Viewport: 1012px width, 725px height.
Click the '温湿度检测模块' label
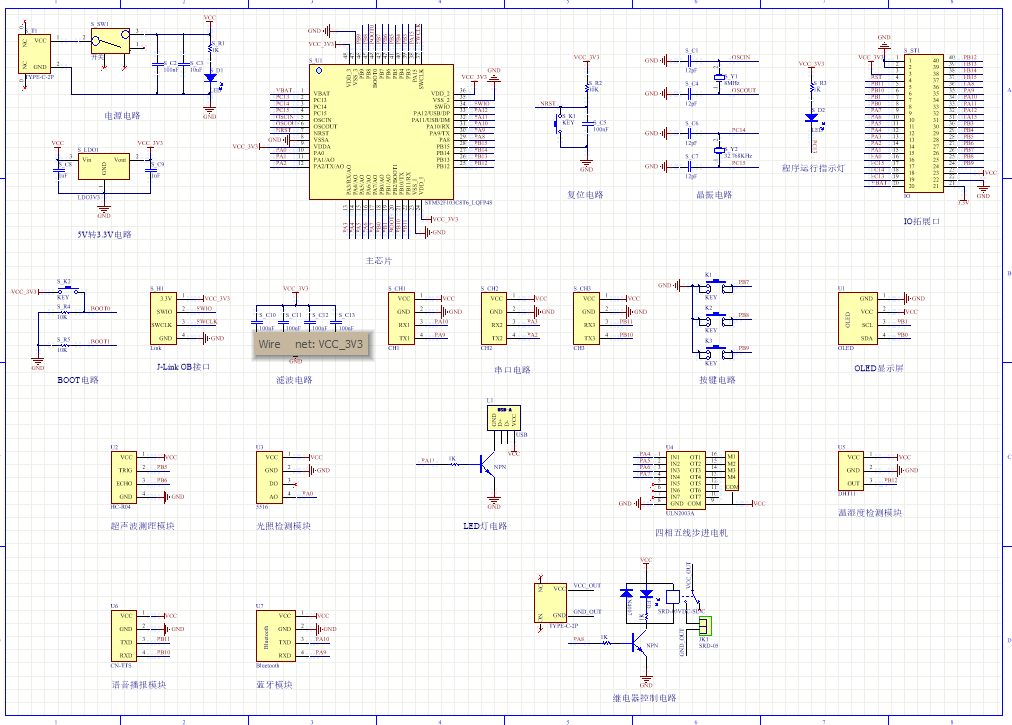(869, 513)
